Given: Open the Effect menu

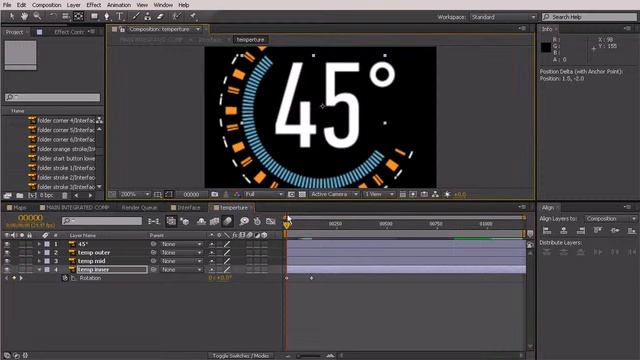Looking at the screenshot, I should [x=93, y=5].
